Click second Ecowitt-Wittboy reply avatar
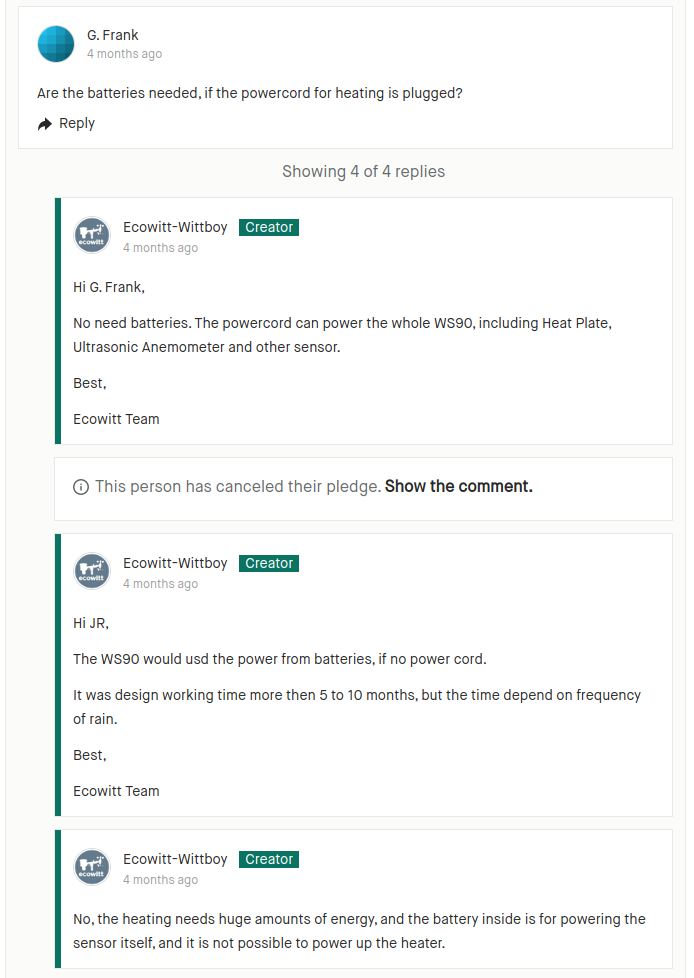694x978 pixels. pyautogui.click(x=92, y=571)
